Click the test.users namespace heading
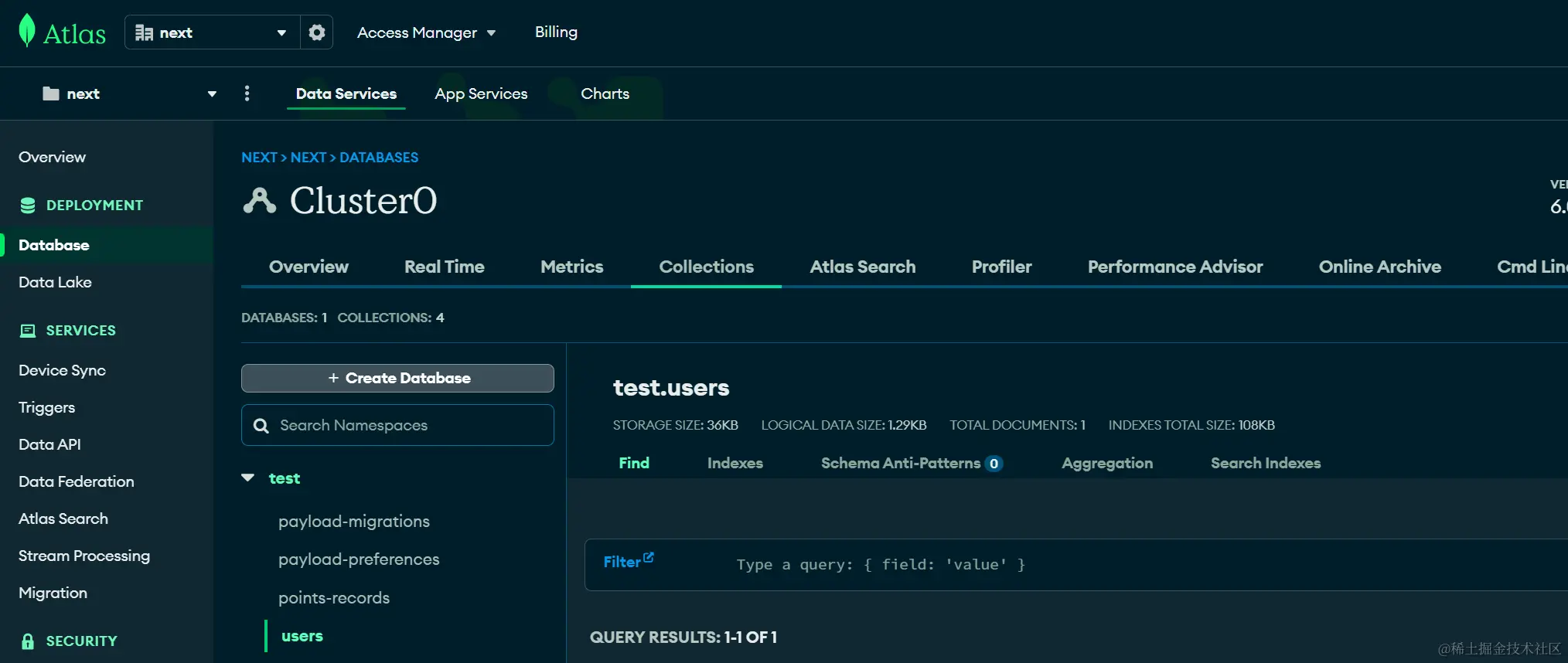The width and height of the screenshot is (1568, 663). click(x=671, y=388)
